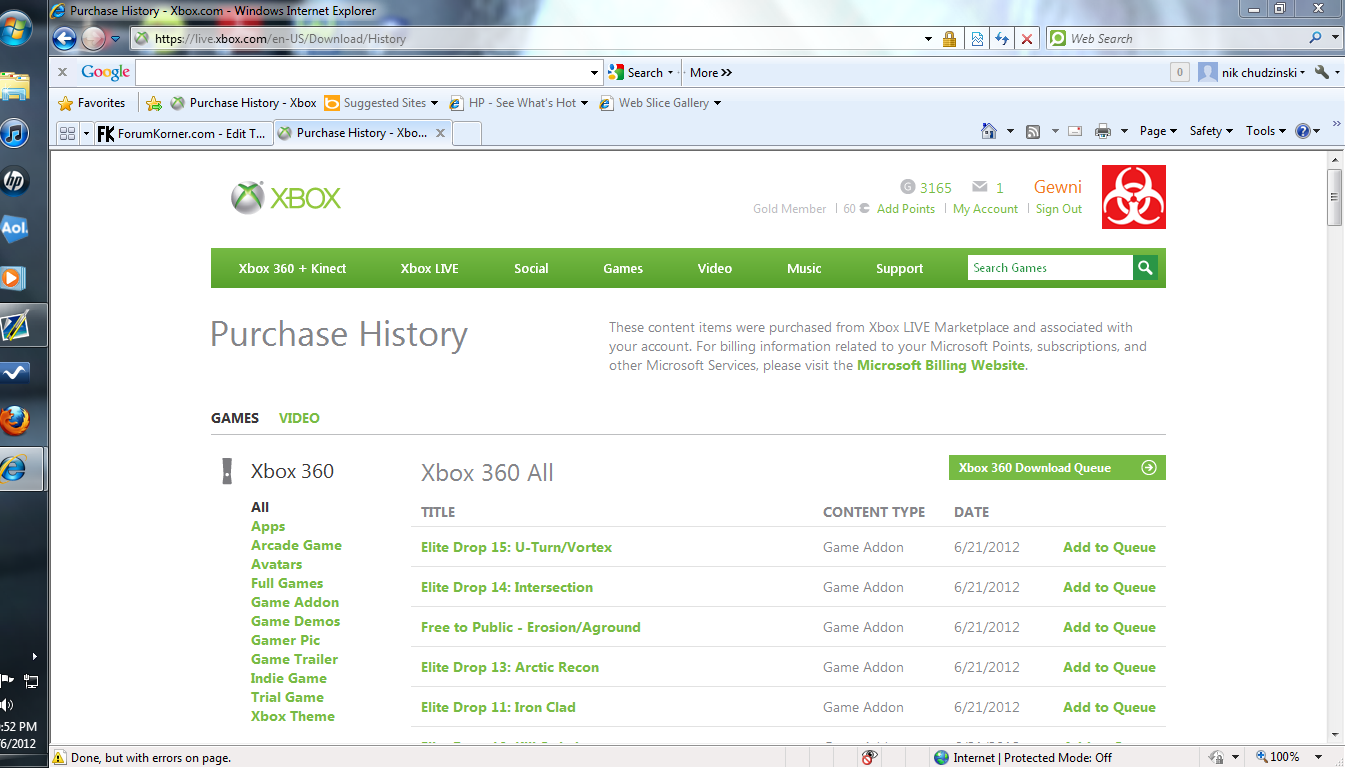
Task: Click the Quick Tabs grid icon
Action: pyautogui.click(x=67, y=133)
